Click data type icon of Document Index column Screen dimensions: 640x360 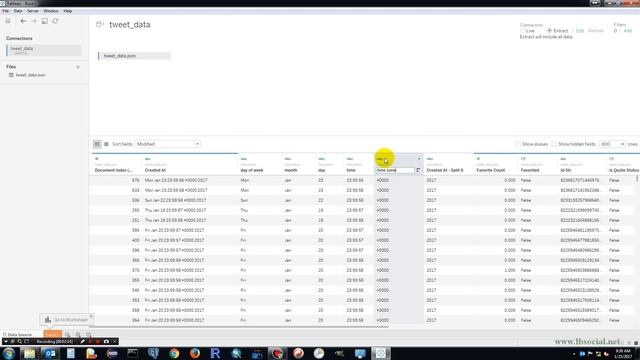coord(97,159)
